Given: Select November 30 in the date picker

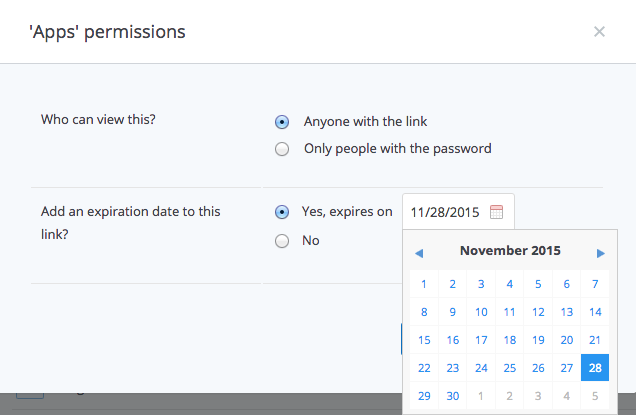Looking at the screenshot, I should point(453,396).
